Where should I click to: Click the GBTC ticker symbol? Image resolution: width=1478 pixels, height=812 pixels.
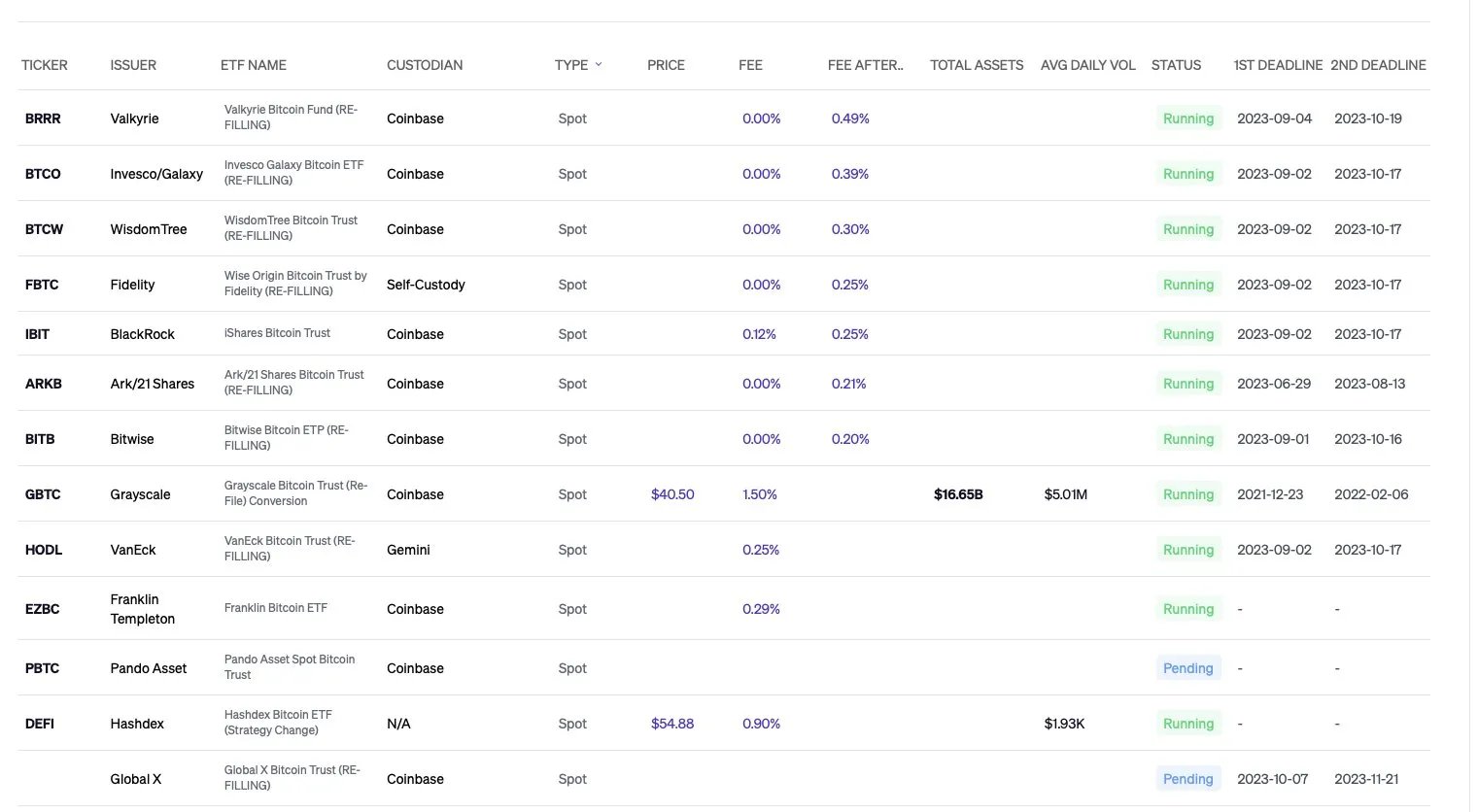[x=43, y=494]
